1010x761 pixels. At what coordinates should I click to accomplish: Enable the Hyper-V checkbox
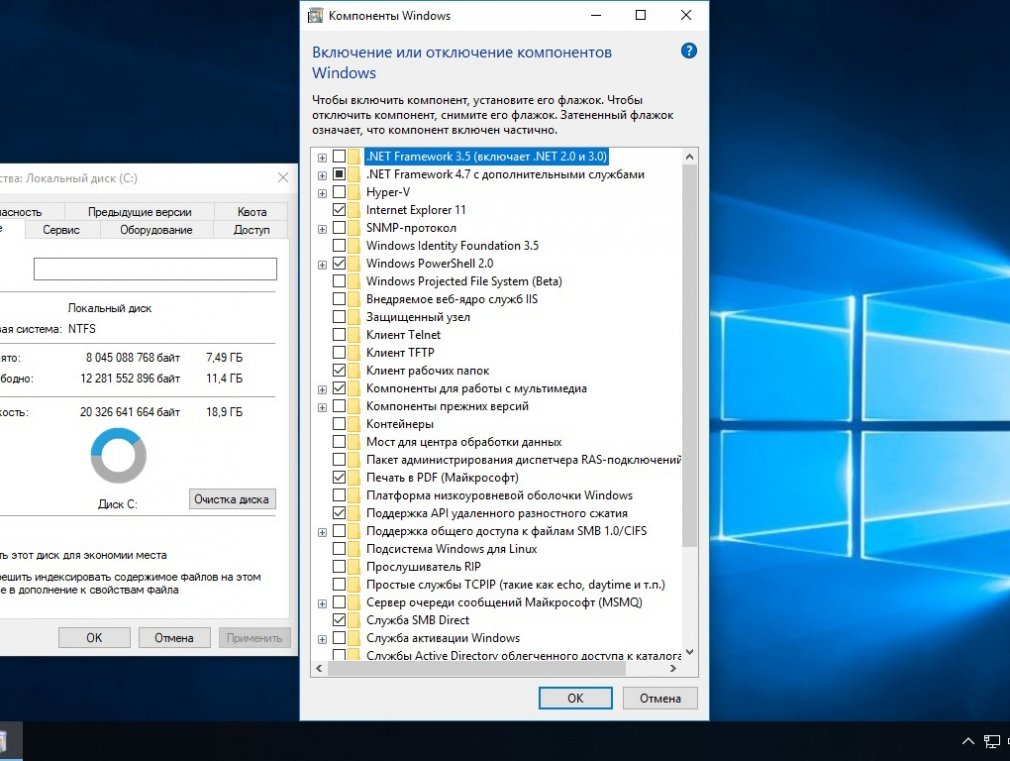[339, 192]
